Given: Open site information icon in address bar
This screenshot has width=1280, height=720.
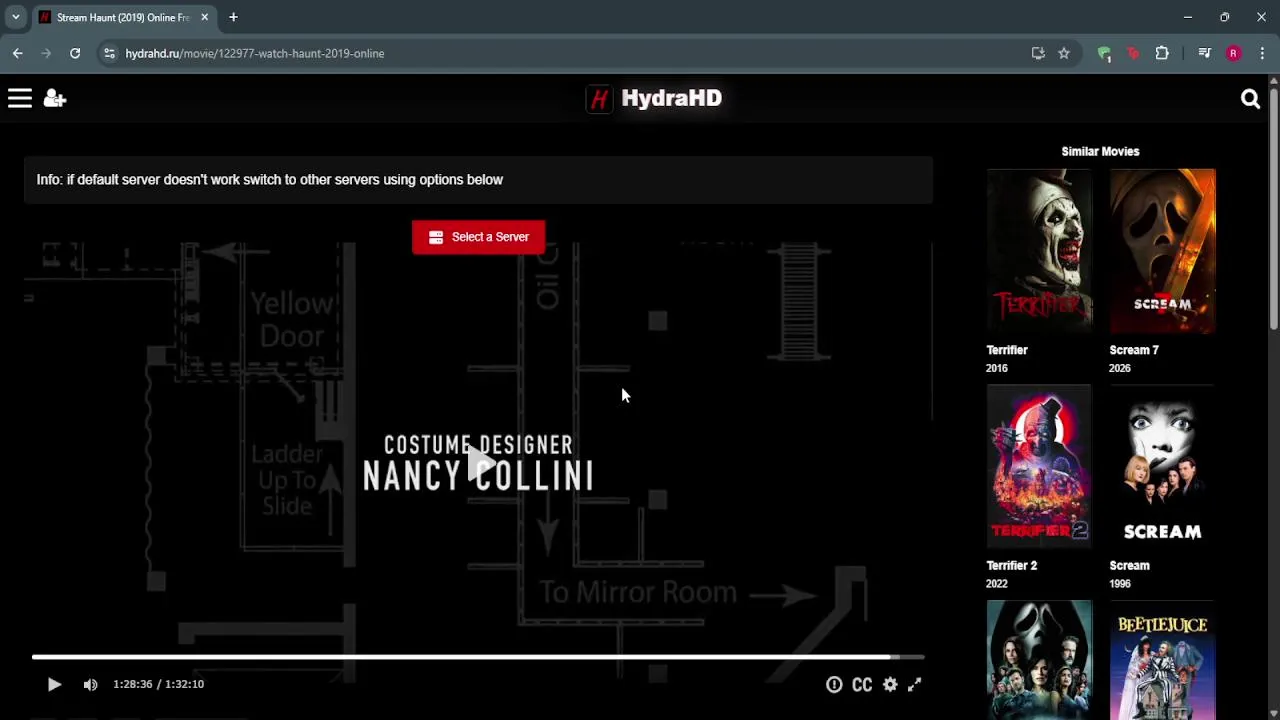Looking at the screenshot, I should 109,53.
